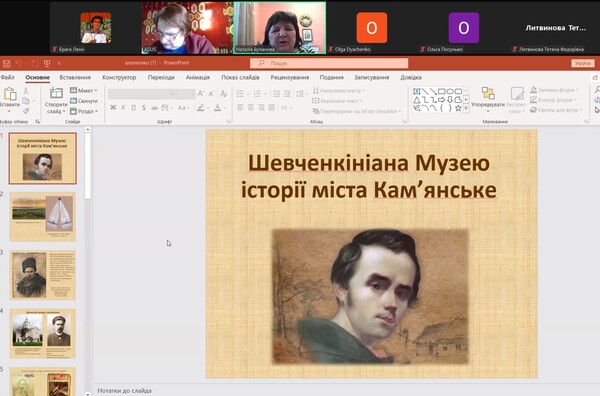
Task: Click the share icon at ribbon right edge
Action: pos(595,77)
